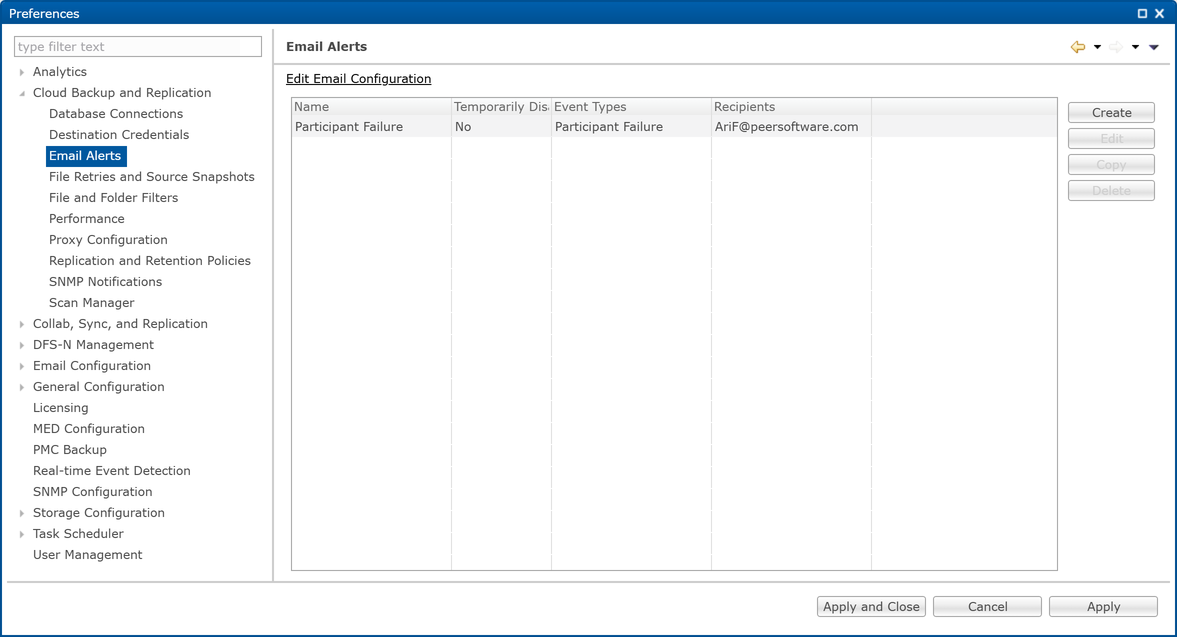
Task: Click Apply and Close
Action: tap(871, 606)
